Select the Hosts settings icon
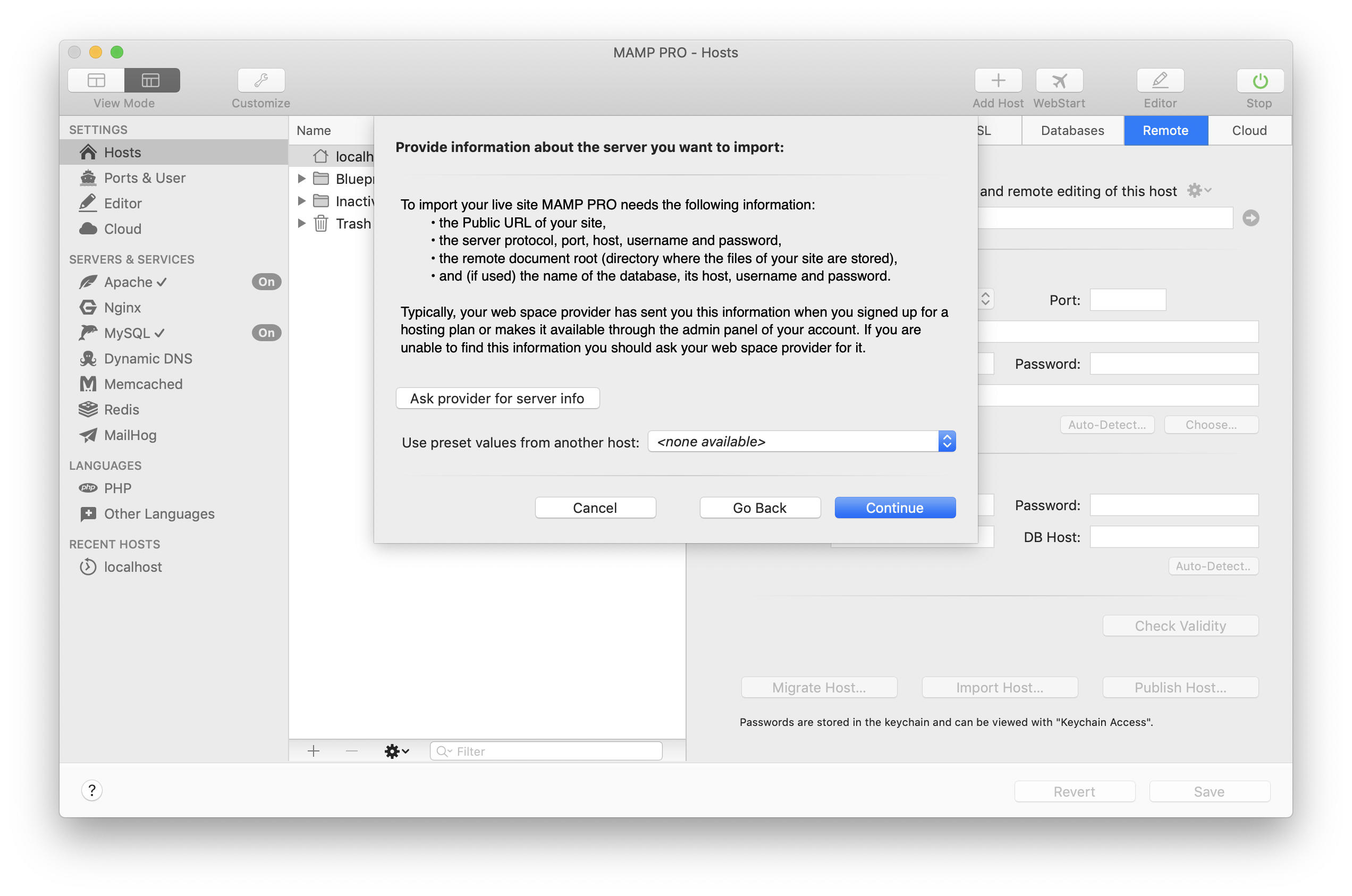Screen dimensions: 1352x896 (88, 152)
